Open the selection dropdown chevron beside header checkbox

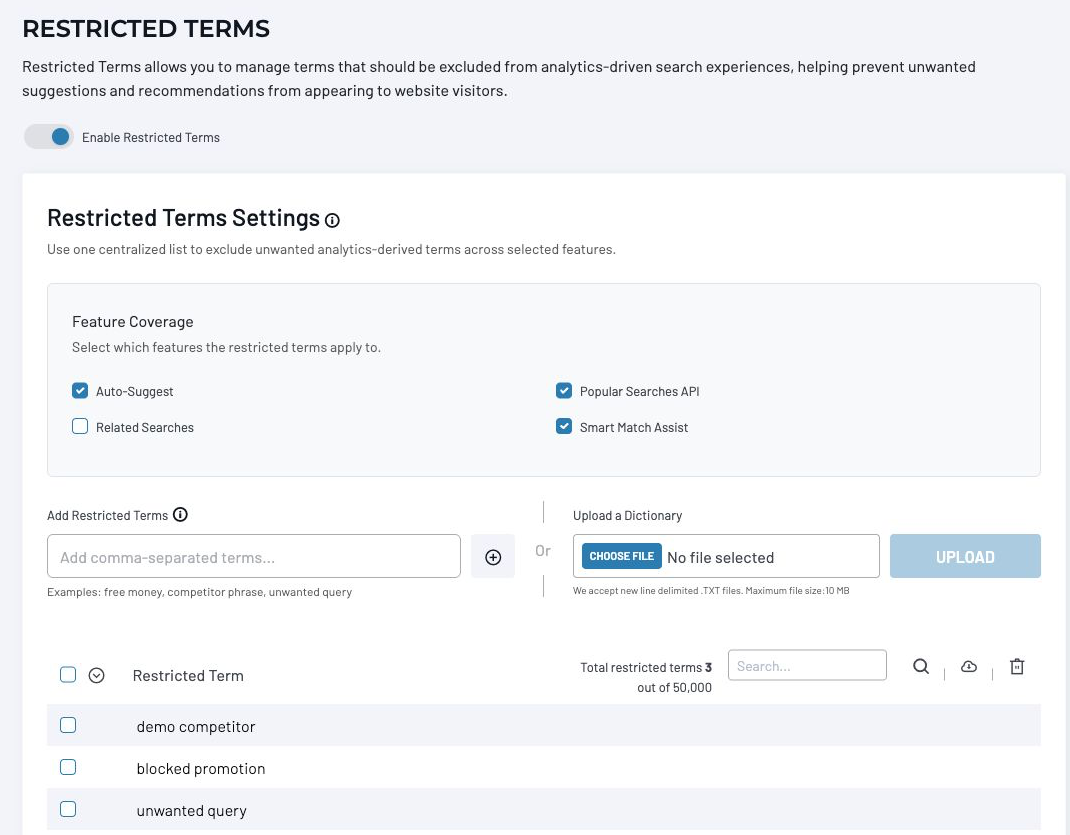[96, 675]
